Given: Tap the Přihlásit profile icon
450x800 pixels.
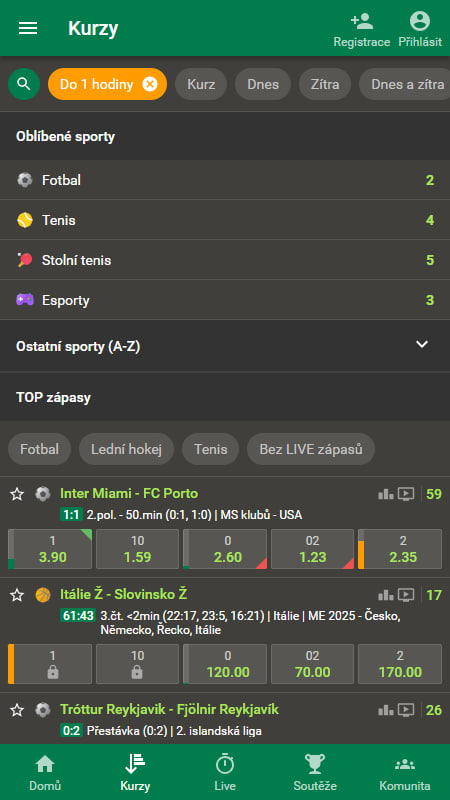Looking at the screenshot, I should coord(420,21).
